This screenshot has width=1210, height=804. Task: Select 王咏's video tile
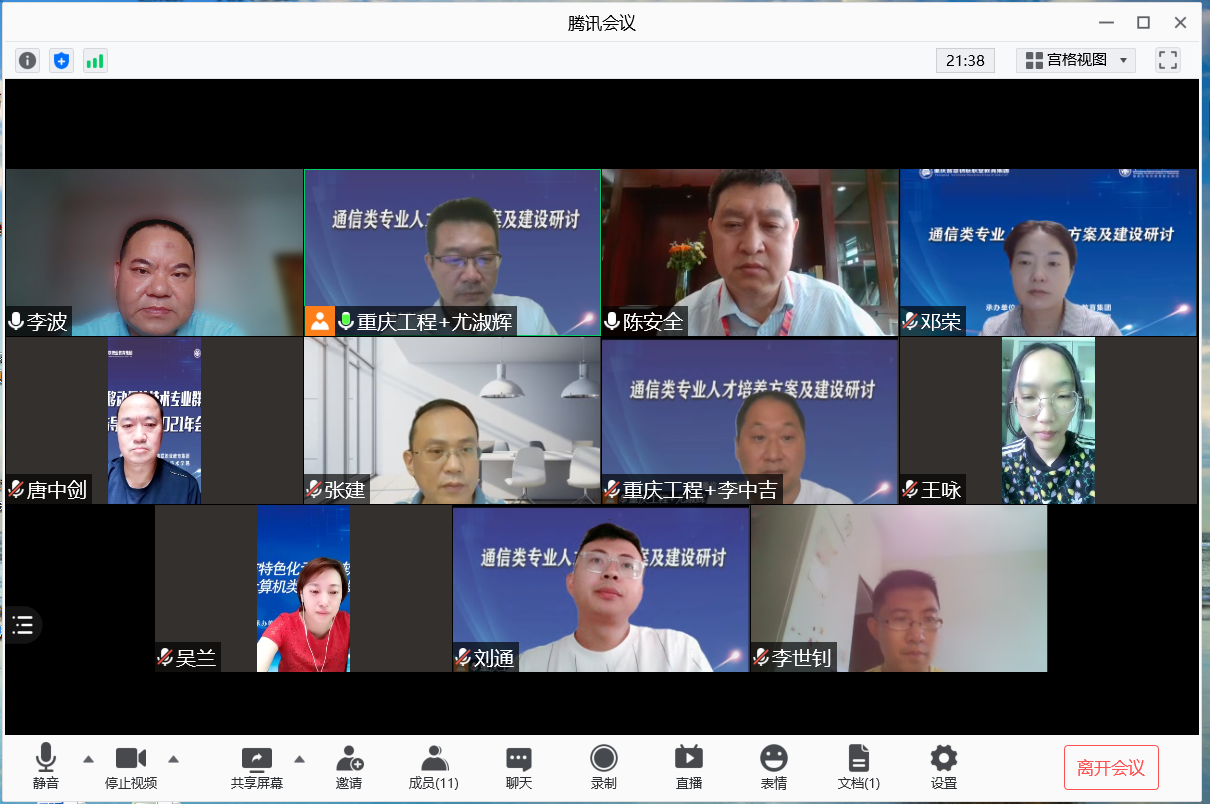[1048, 420]
